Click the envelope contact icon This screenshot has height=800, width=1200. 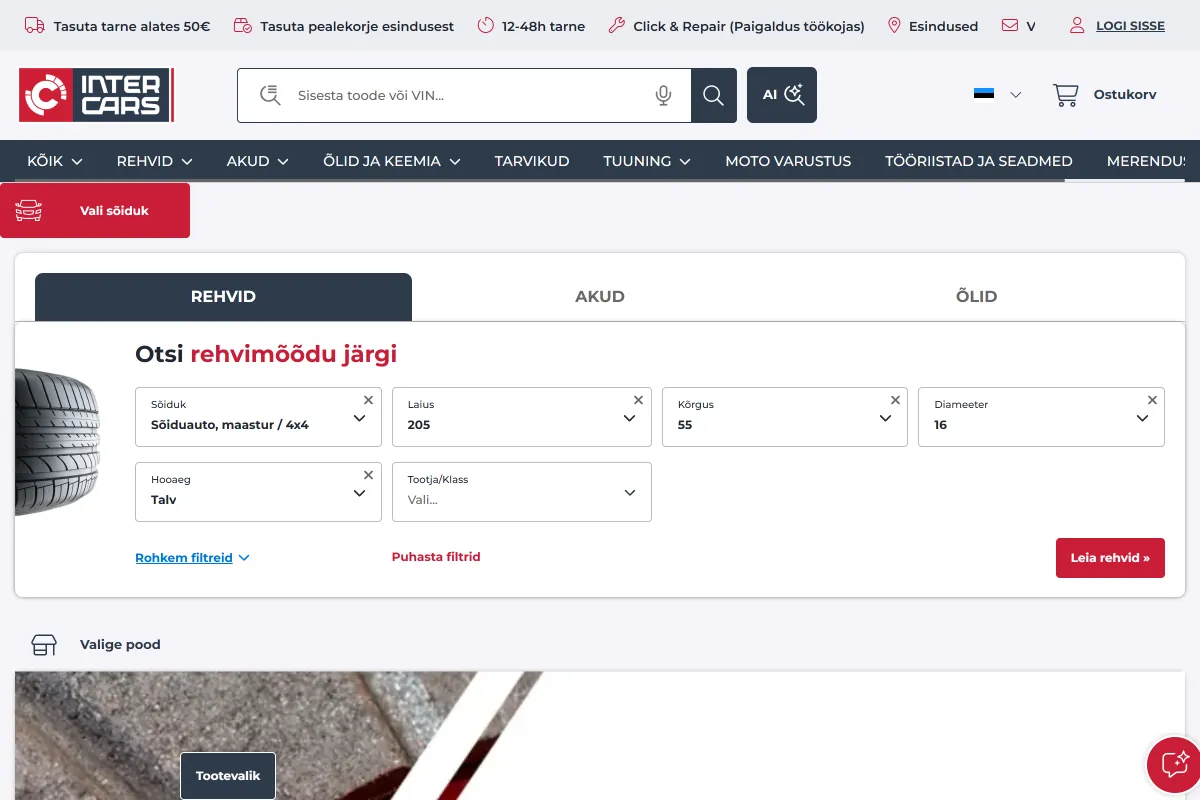pyautogui.click(x=1010, y=26)
